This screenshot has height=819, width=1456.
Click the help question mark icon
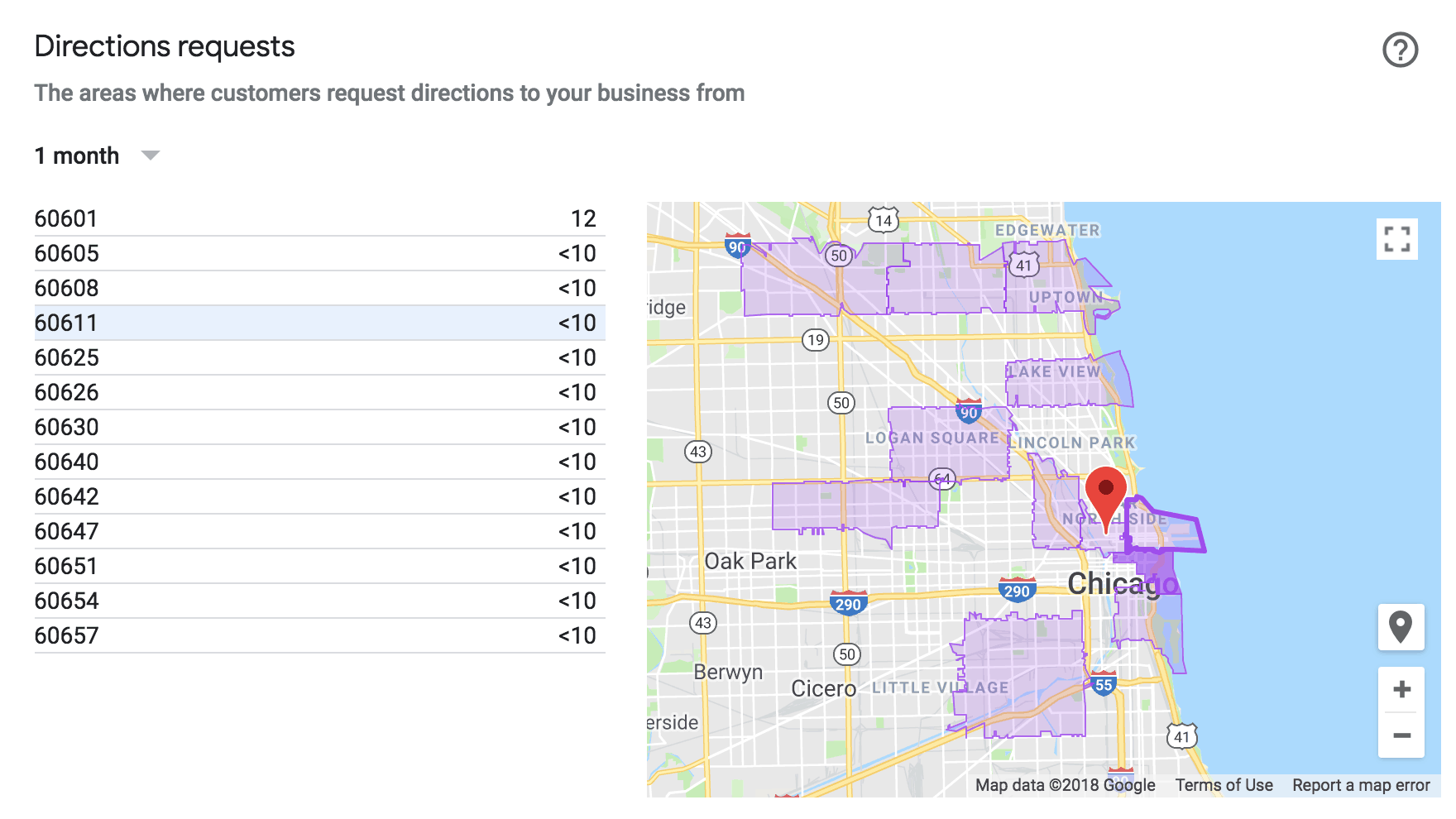click(1399, 51)
